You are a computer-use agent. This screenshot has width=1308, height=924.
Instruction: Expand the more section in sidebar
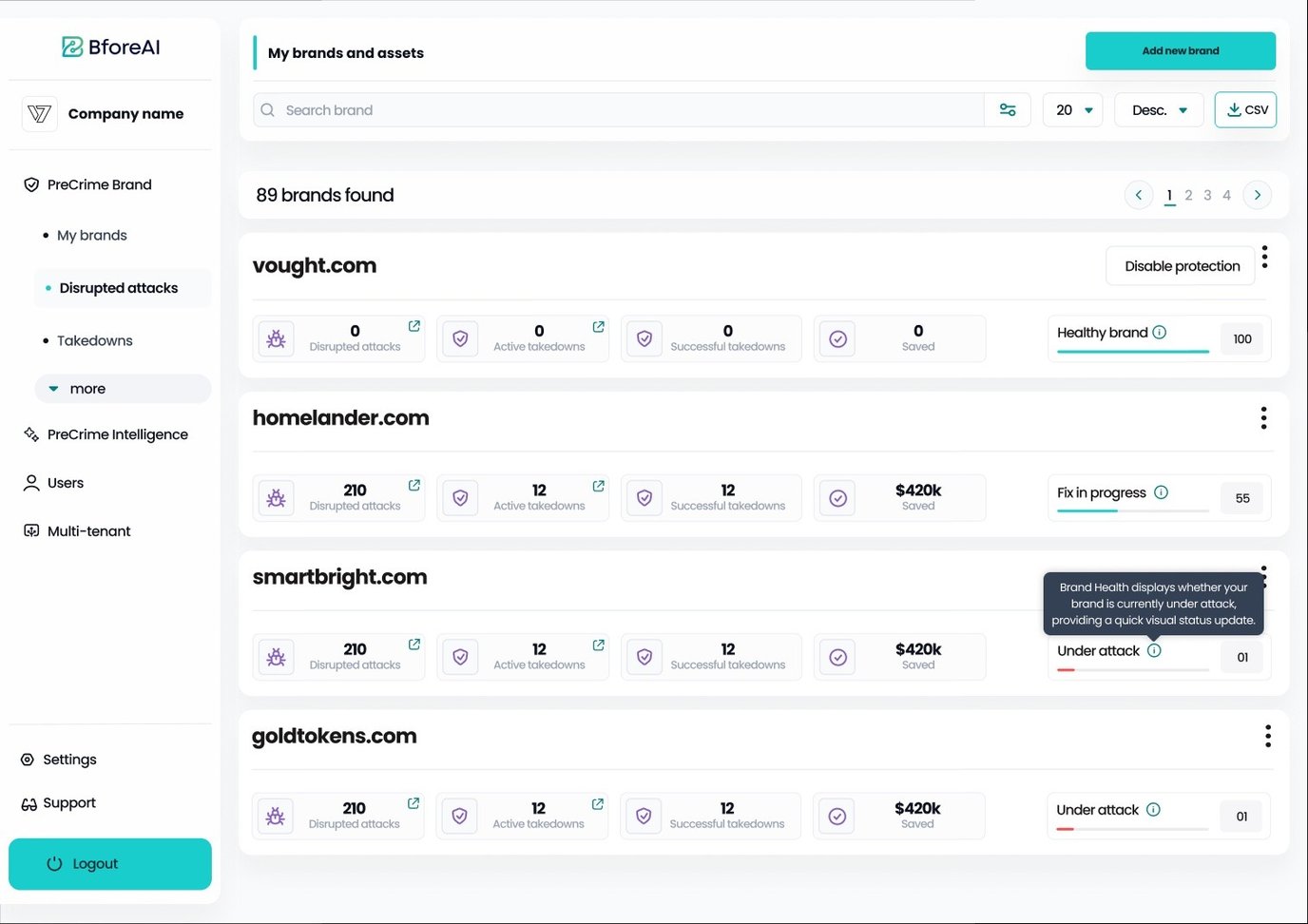123,389
